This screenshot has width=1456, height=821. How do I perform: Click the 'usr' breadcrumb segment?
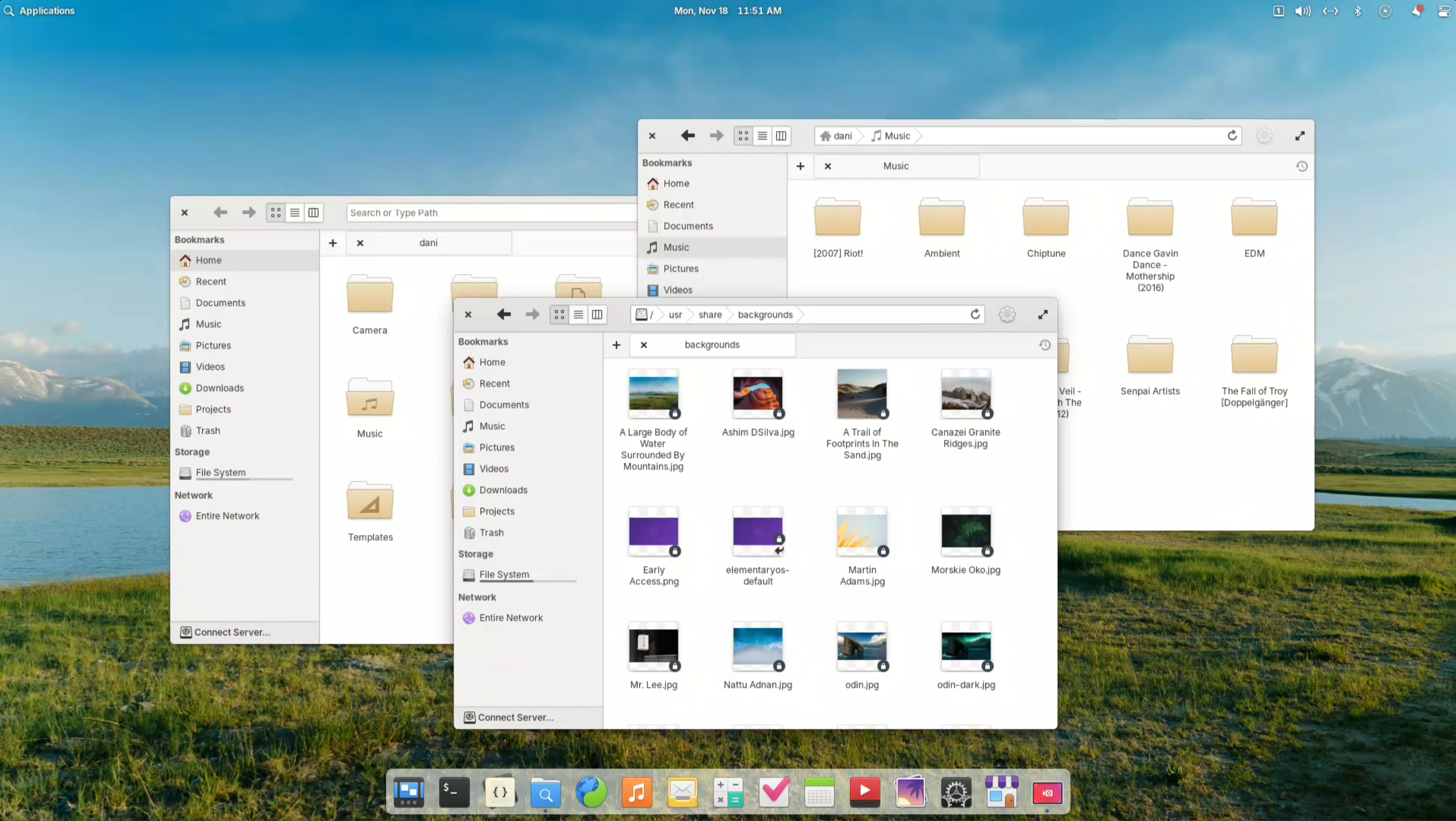point(675,314)
